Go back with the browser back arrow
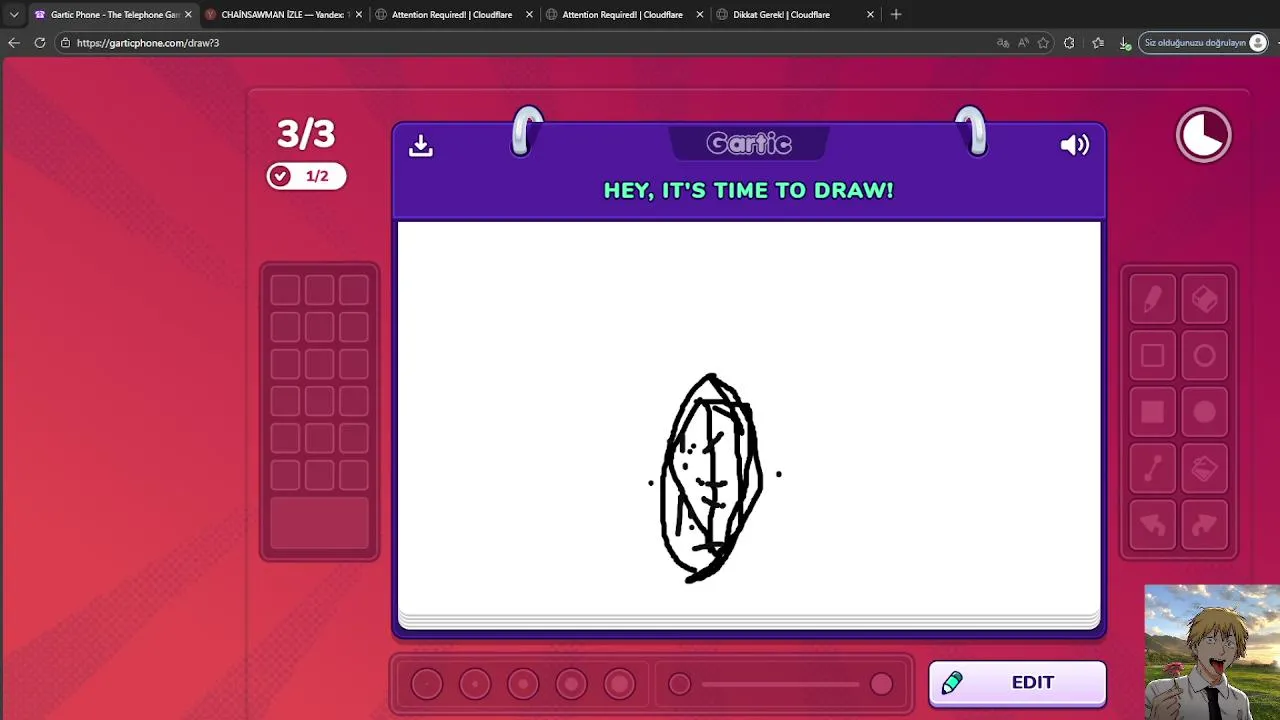 click(x=13, y=43)
